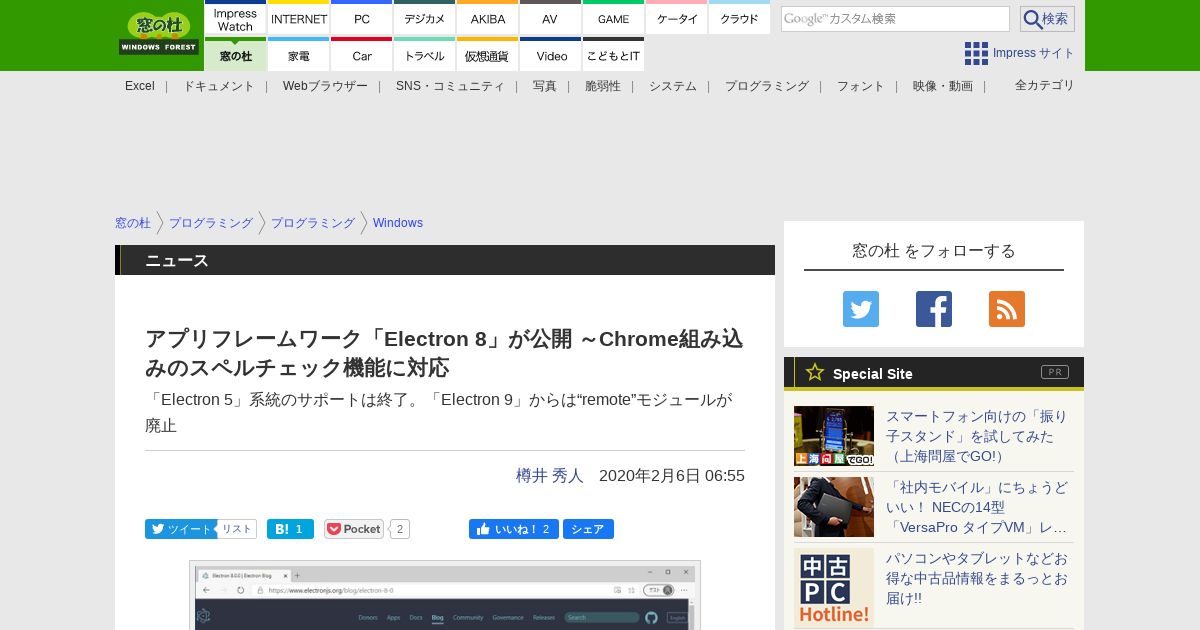
Task: Open 全カテゴリ all categories link
Action: pyautogui.click(x=1044, y=85)
